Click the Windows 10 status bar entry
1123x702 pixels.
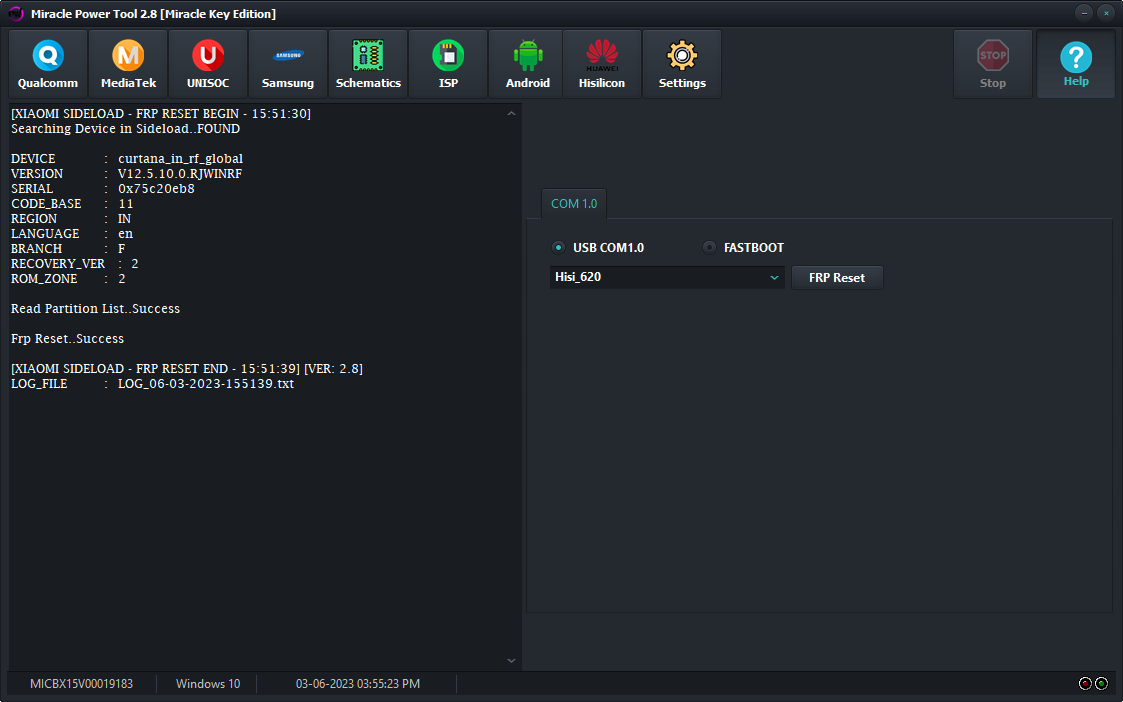208,684
